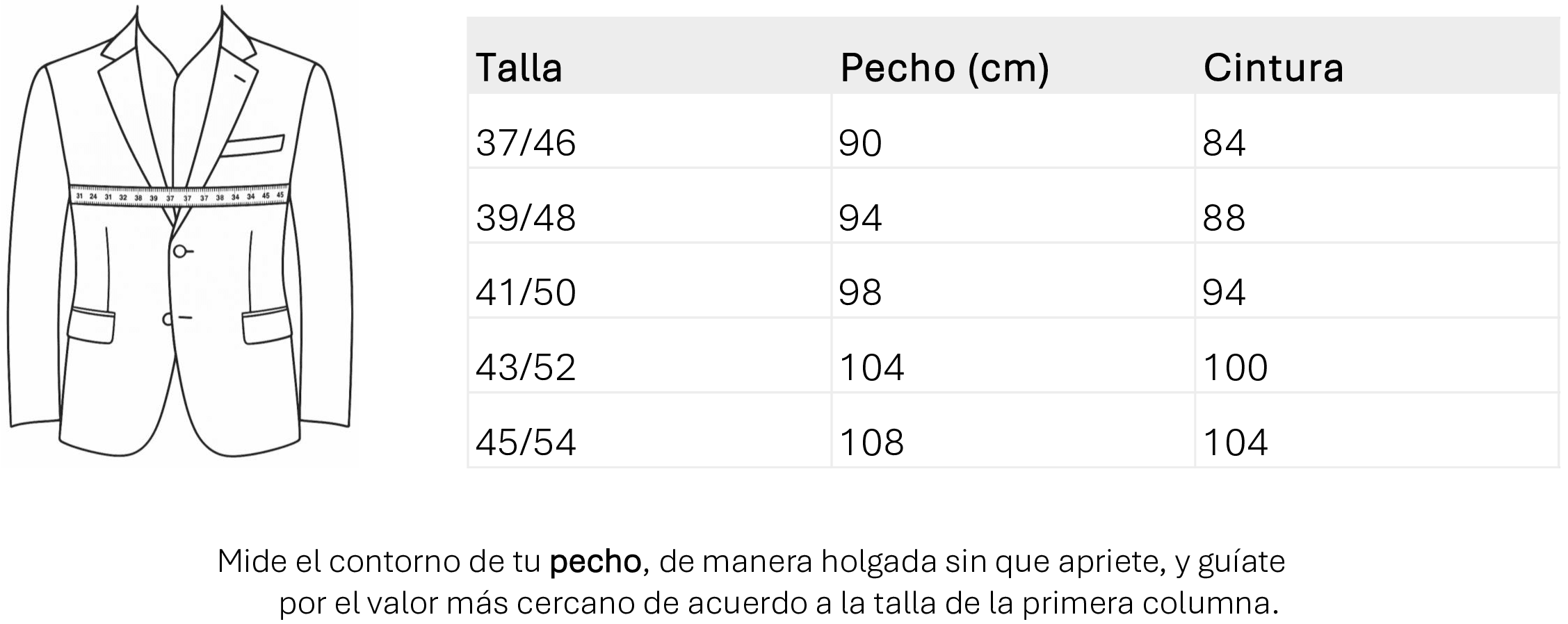Click chest value 108 in the Pecho column
1568x624 pixels.
(x=871, y=443)
